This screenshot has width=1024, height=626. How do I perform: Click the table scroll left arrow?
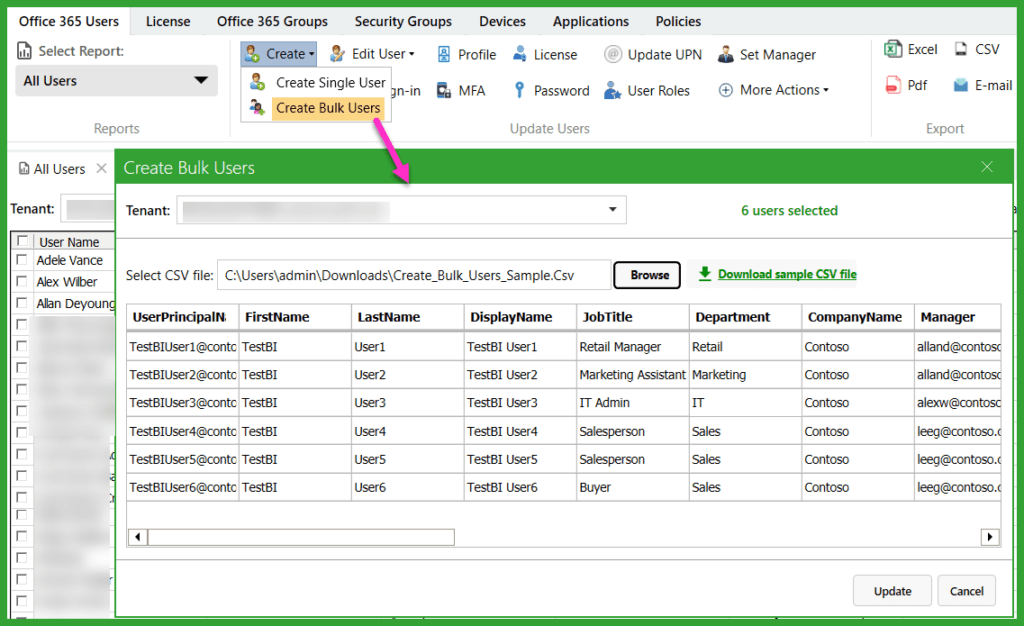(138, 537)
